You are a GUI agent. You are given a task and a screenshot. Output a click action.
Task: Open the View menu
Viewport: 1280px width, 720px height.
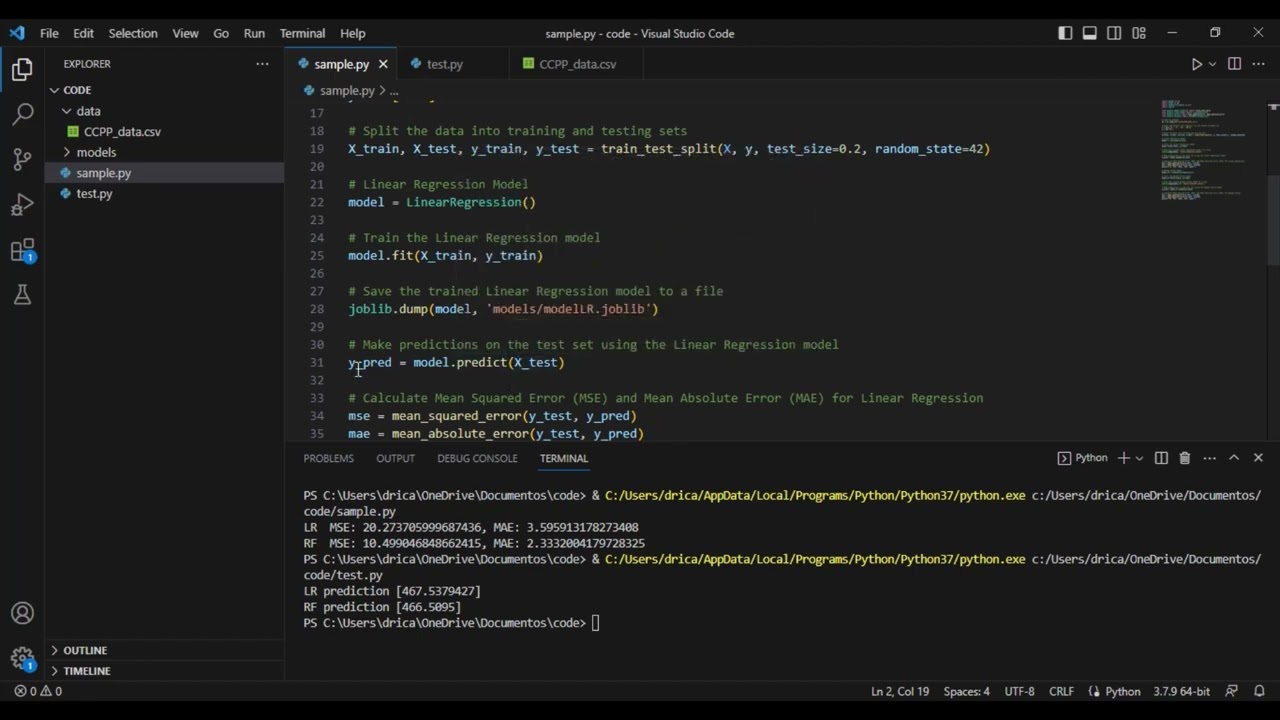185,33
